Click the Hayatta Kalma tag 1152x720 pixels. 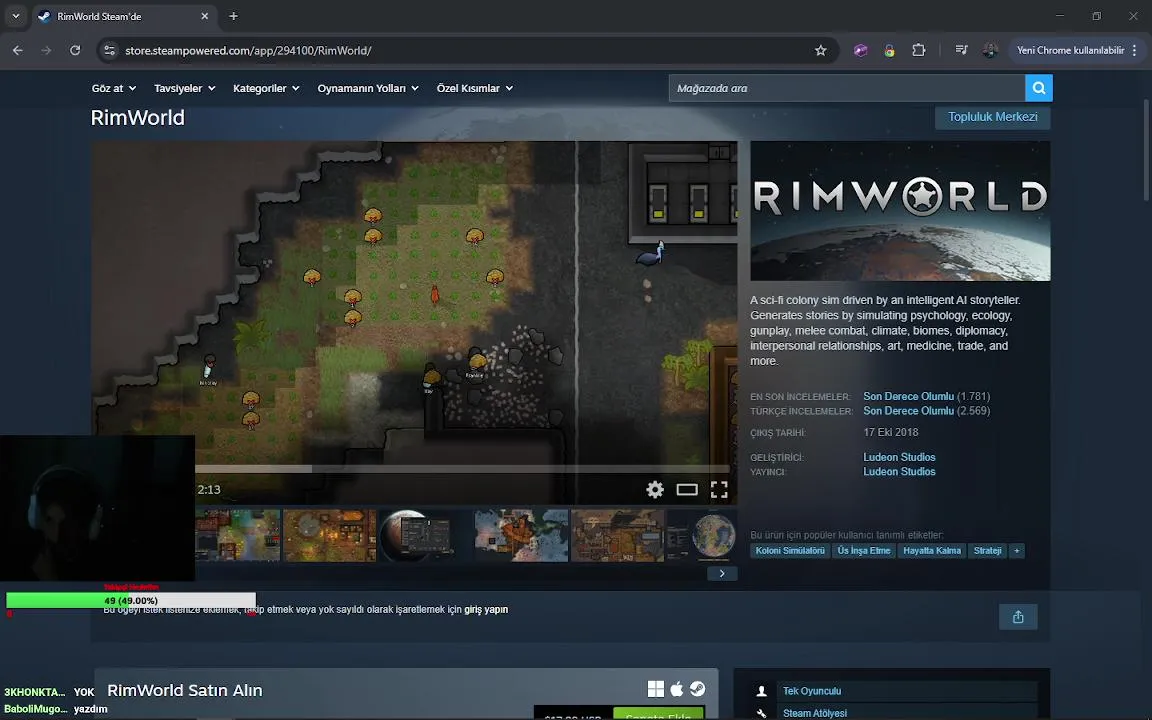click(932, 550)
